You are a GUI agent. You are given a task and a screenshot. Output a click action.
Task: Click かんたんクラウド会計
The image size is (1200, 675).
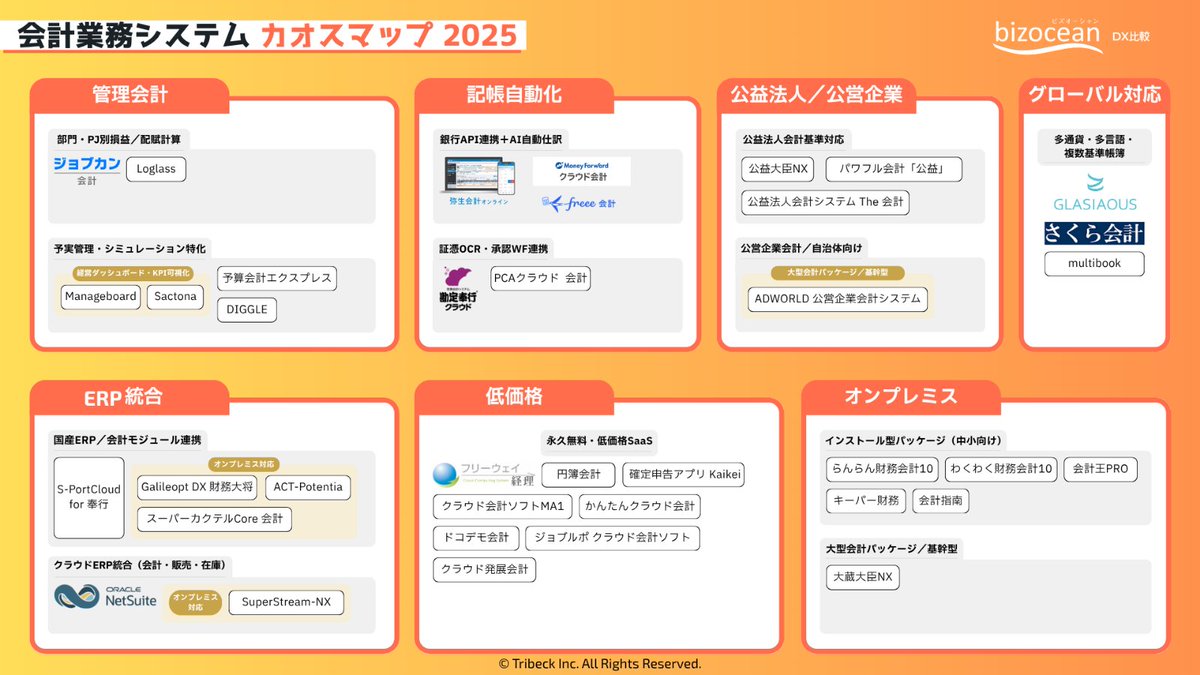click(x=639, y=506)
